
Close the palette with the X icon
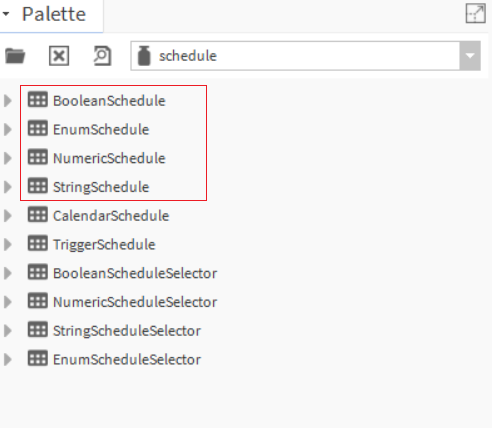[x=59, y=56]
